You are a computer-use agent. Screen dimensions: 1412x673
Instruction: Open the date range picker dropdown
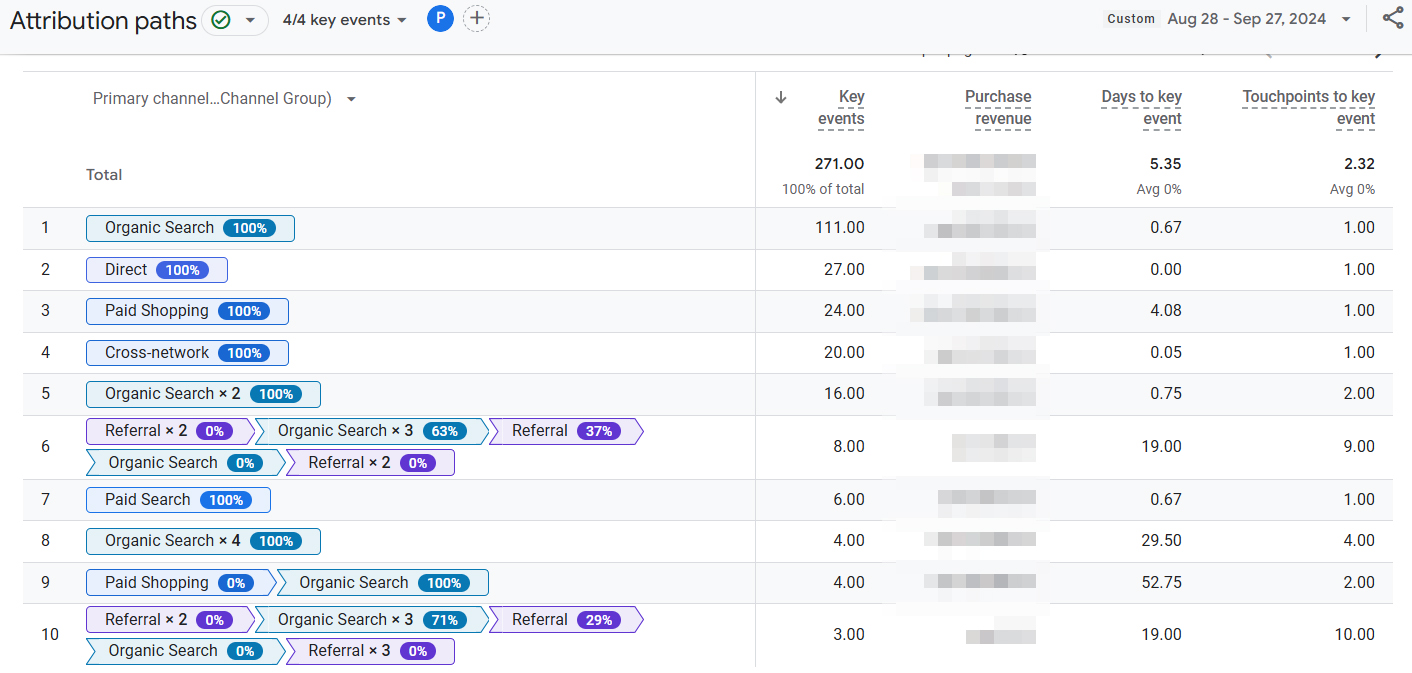[1346, 18]
